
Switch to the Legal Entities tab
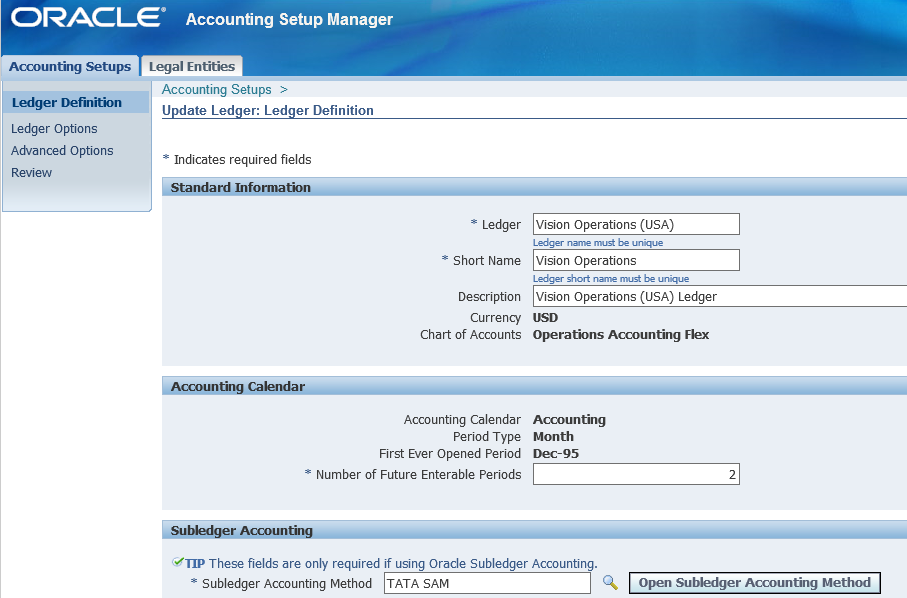(192, 67)
